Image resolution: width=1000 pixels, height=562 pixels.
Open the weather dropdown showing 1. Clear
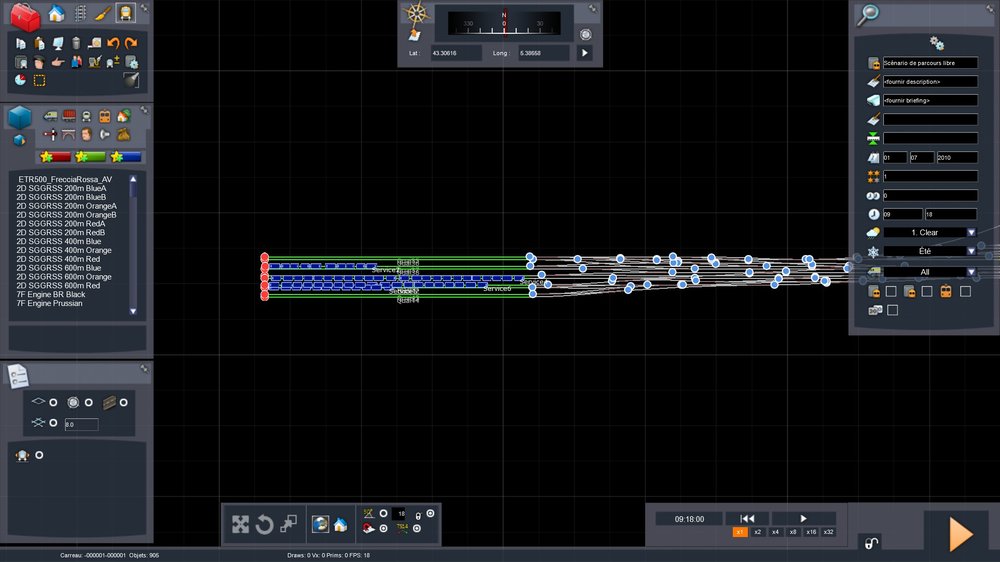(x=970, y=232)
